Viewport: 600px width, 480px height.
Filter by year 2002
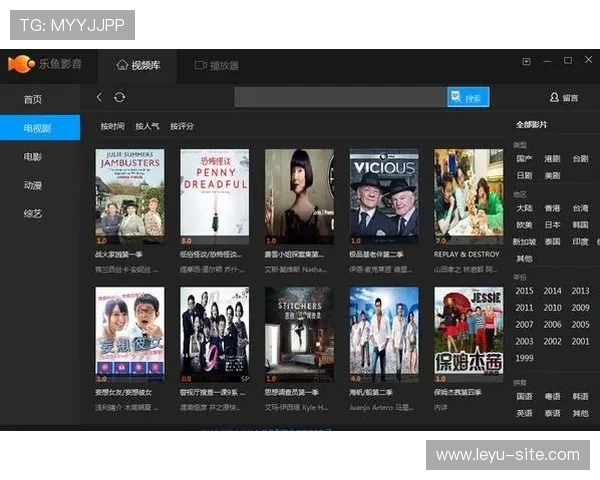tap(553, 341)
